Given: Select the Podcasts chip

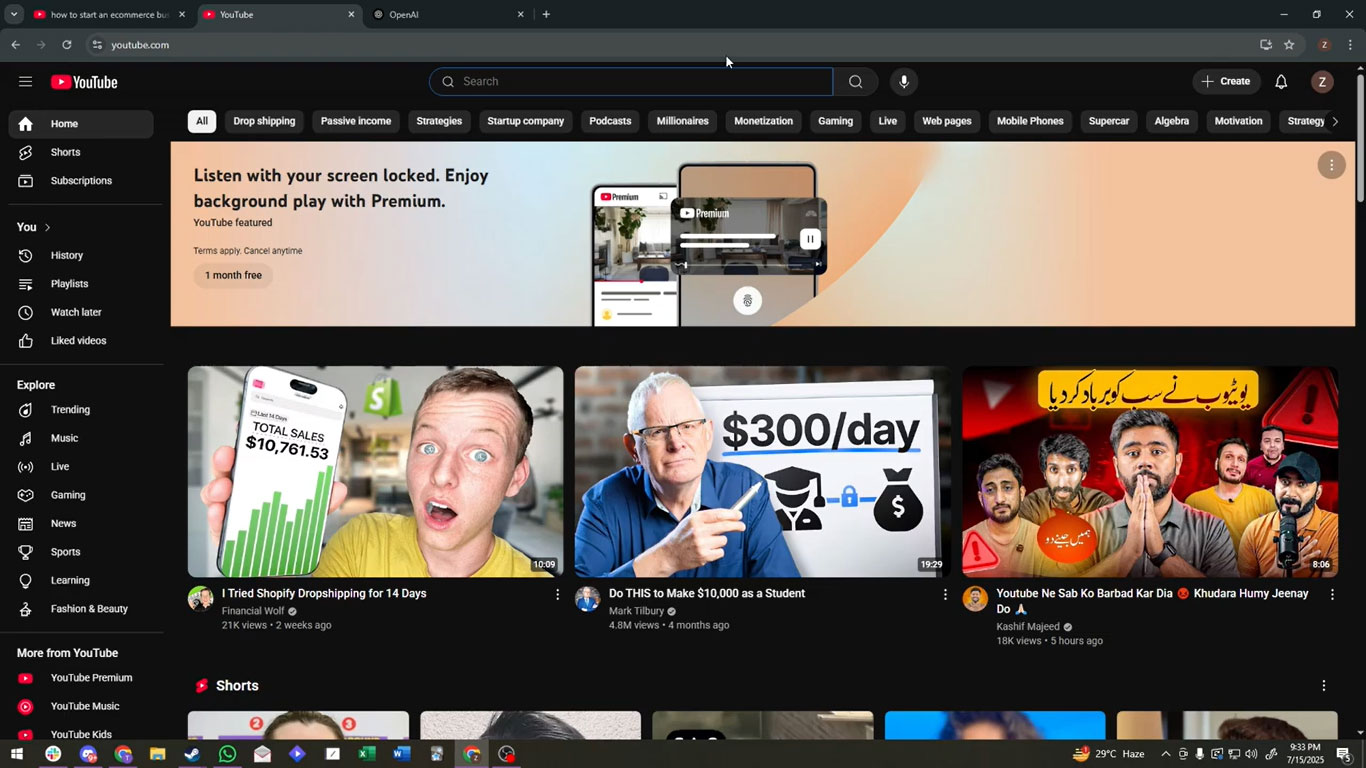Looking at the screenshot, I should 610,121.
